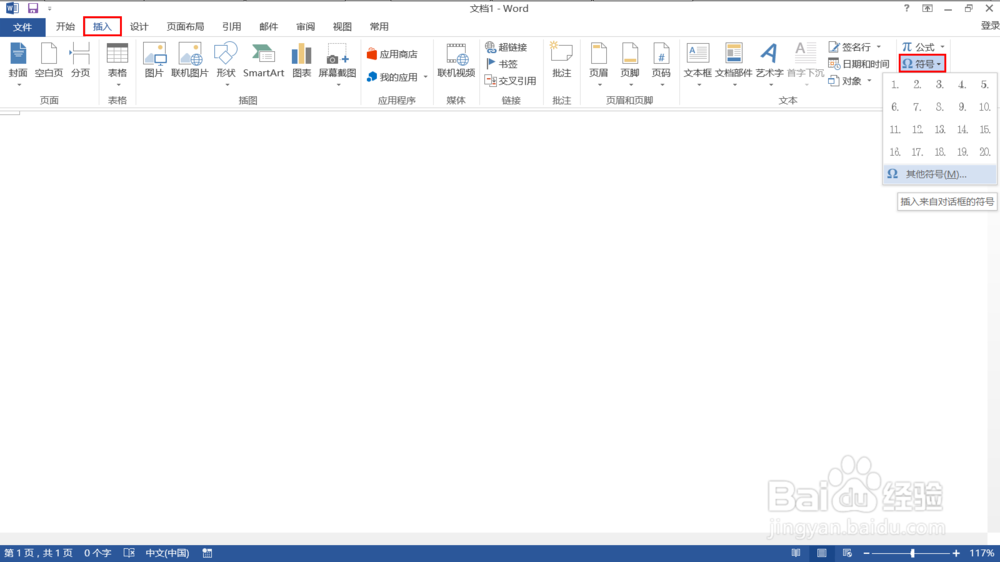Insert WordArt (艺术字)

[x=769, y=64]
